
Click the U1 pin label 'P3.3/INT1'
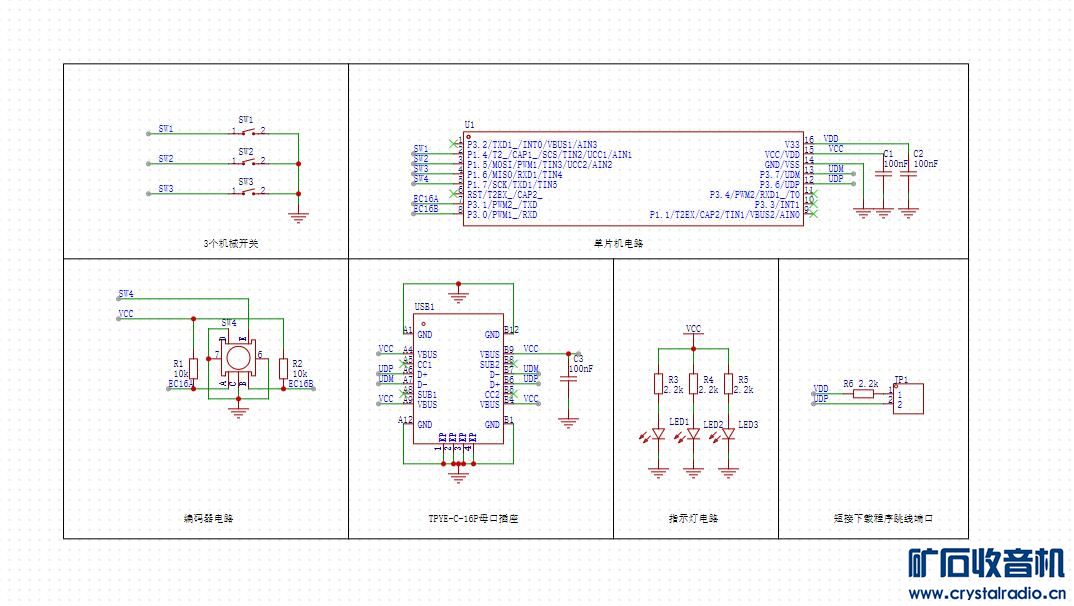point(777,205)
